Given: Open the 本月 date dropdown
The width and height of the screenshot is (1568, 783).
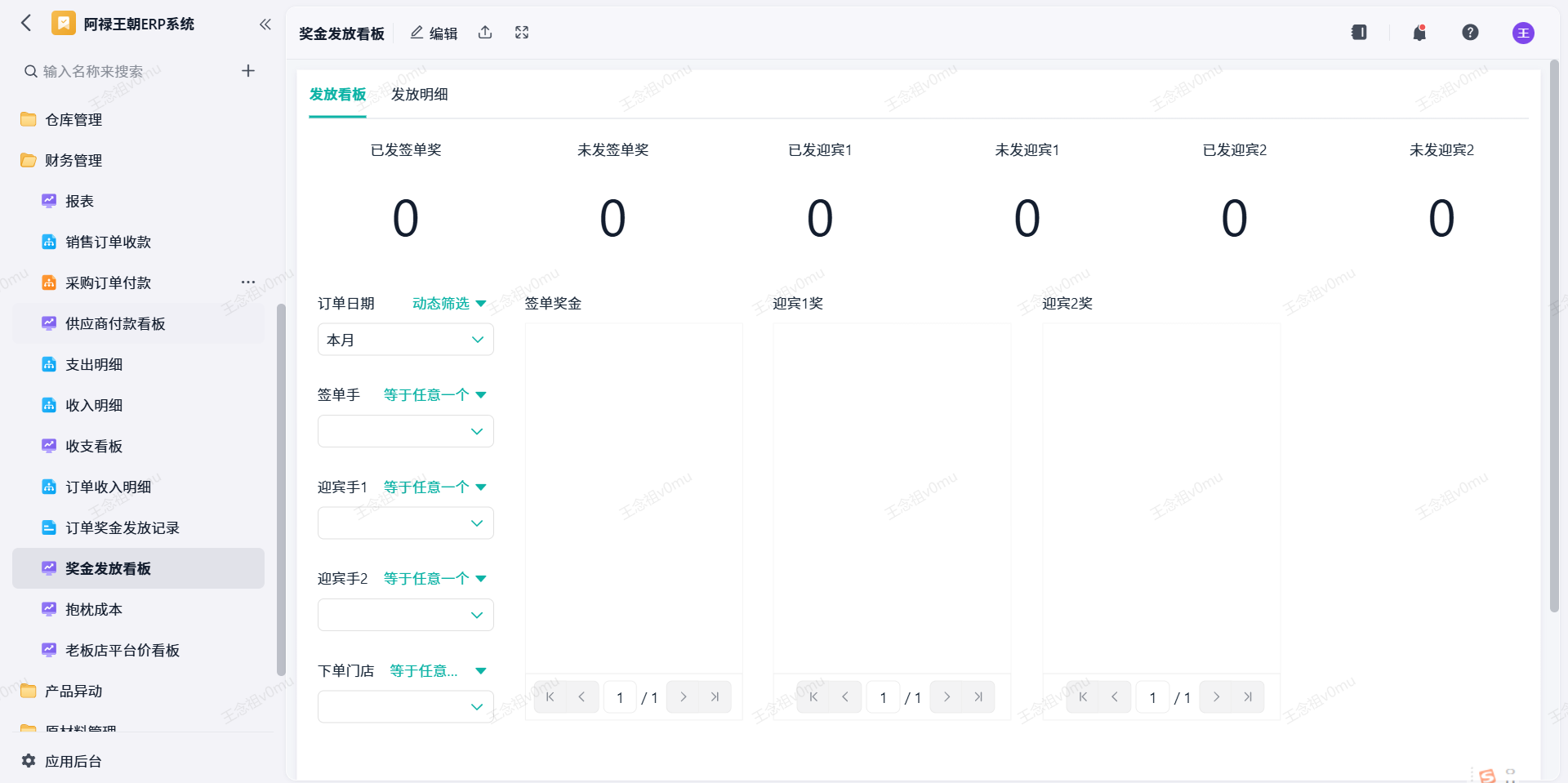Looking at the screenshot, I should tap(405, 340).
